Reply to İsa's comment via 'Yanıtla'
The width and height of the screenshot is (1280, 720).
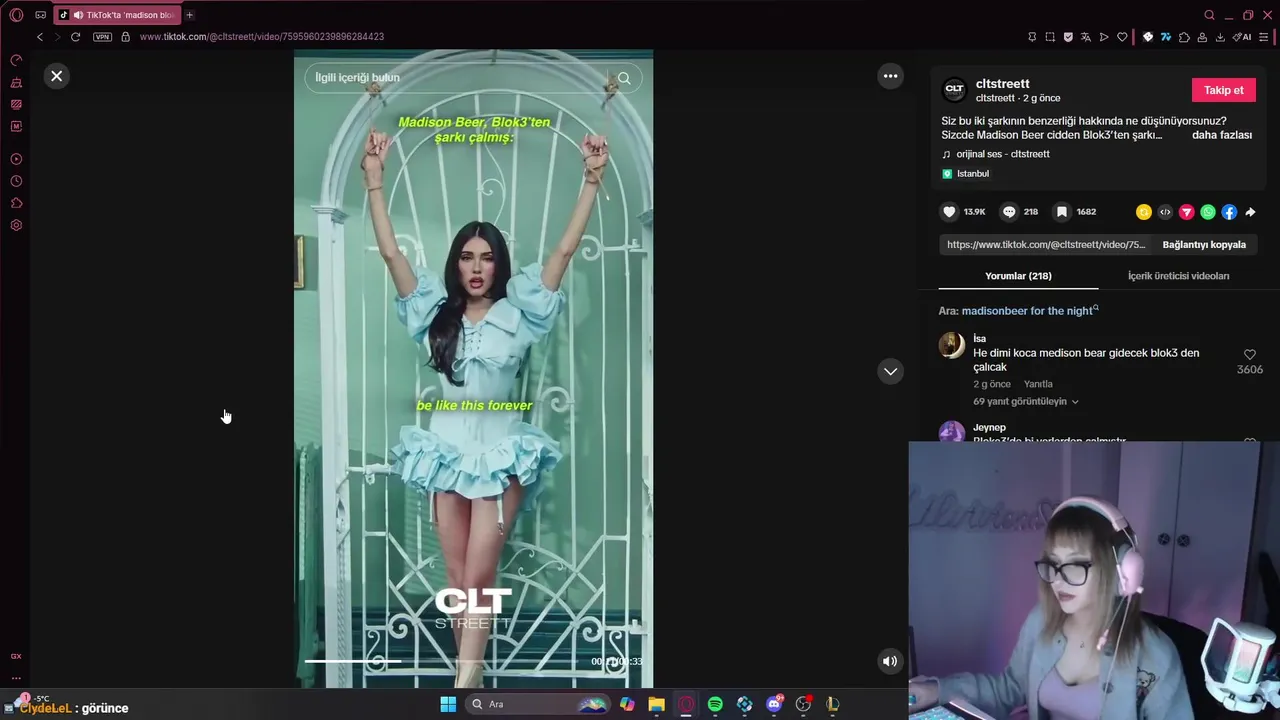[1038, 384]
